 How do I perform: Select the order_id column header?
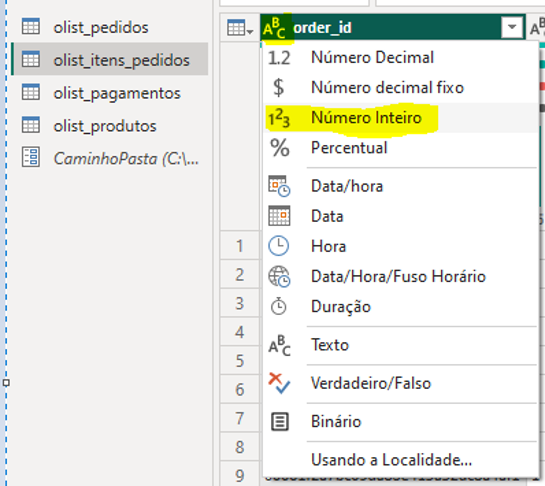point(393,27)
